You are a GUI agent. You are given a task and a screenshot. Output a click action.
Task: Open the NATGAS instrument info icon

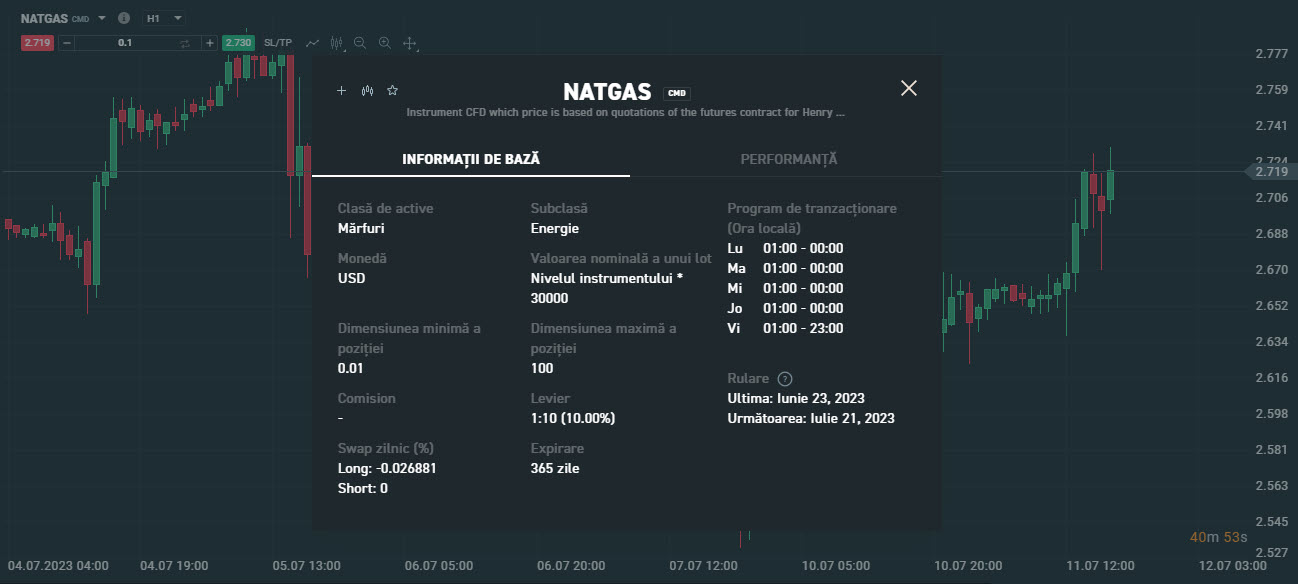(x=122, y=18)
